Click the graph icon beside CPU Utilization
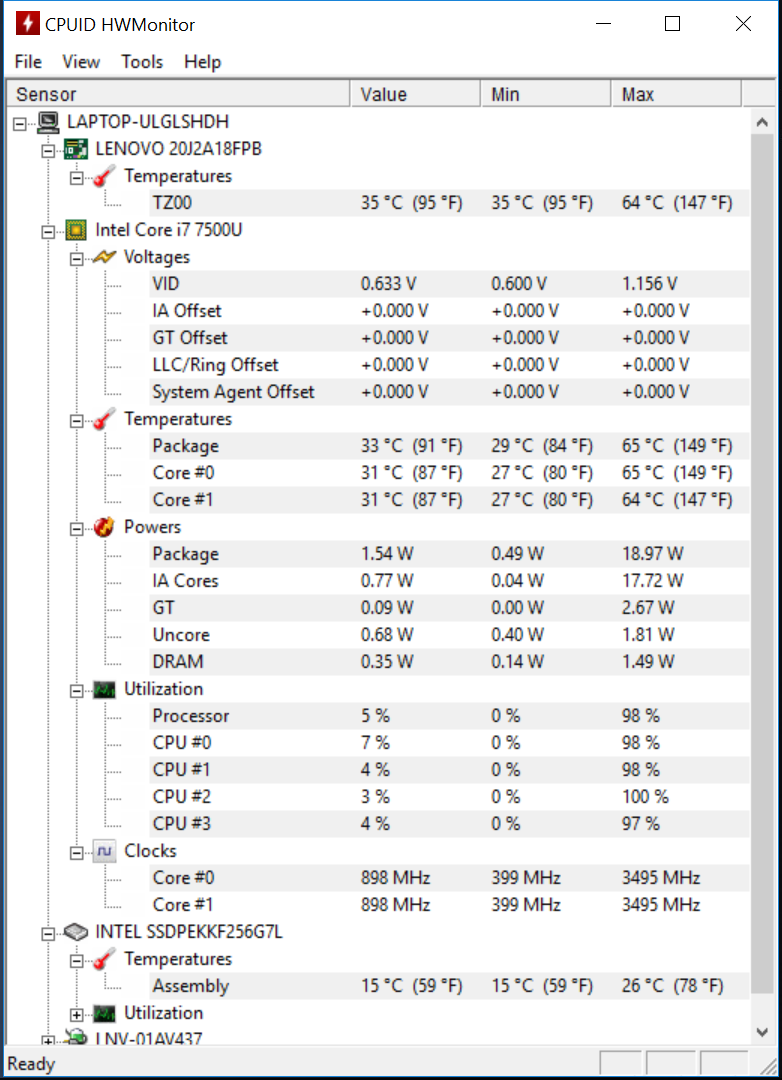This screenshot has height=1080, width=782. click(104, 689)
